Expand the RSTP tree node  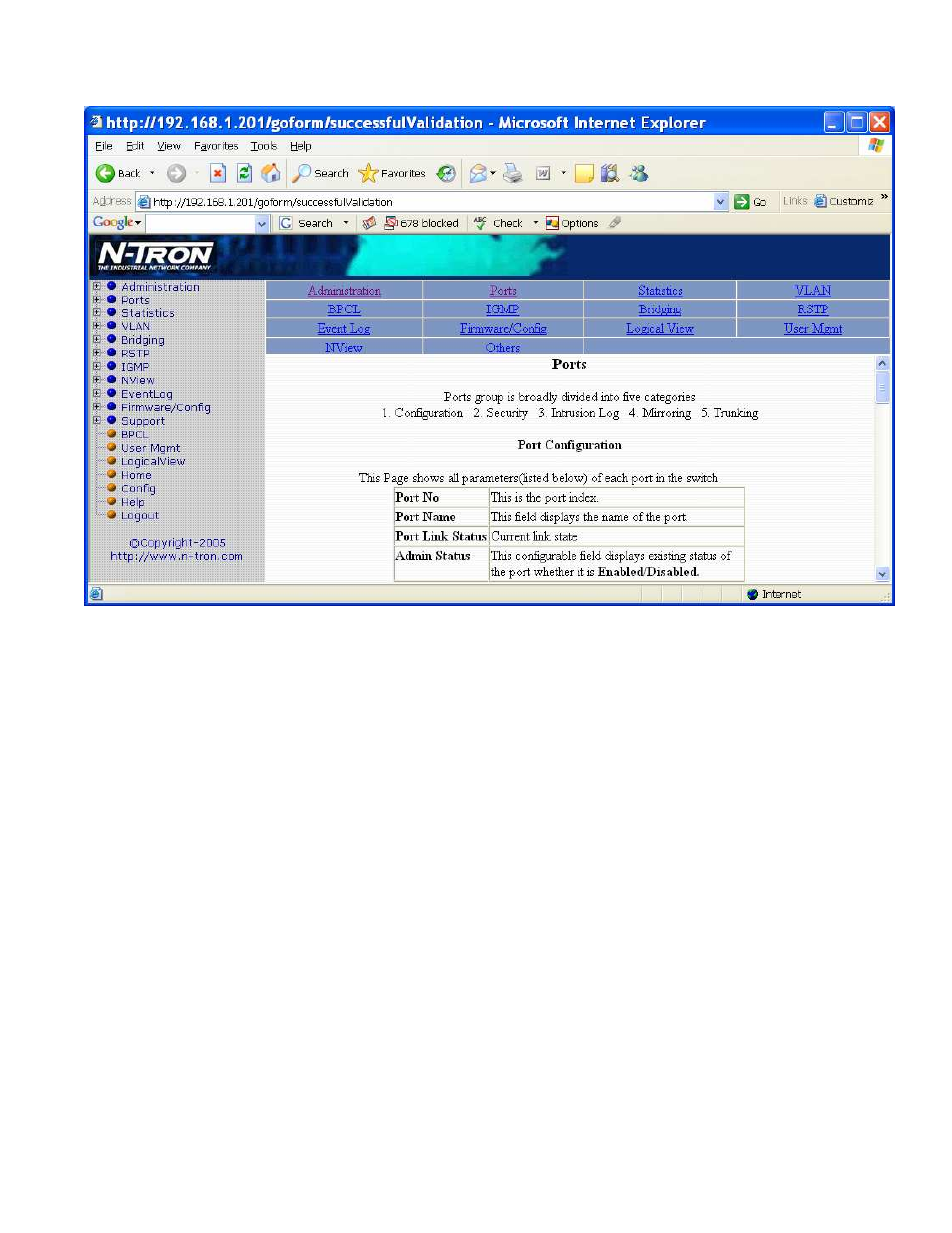(x=97, y=352)
